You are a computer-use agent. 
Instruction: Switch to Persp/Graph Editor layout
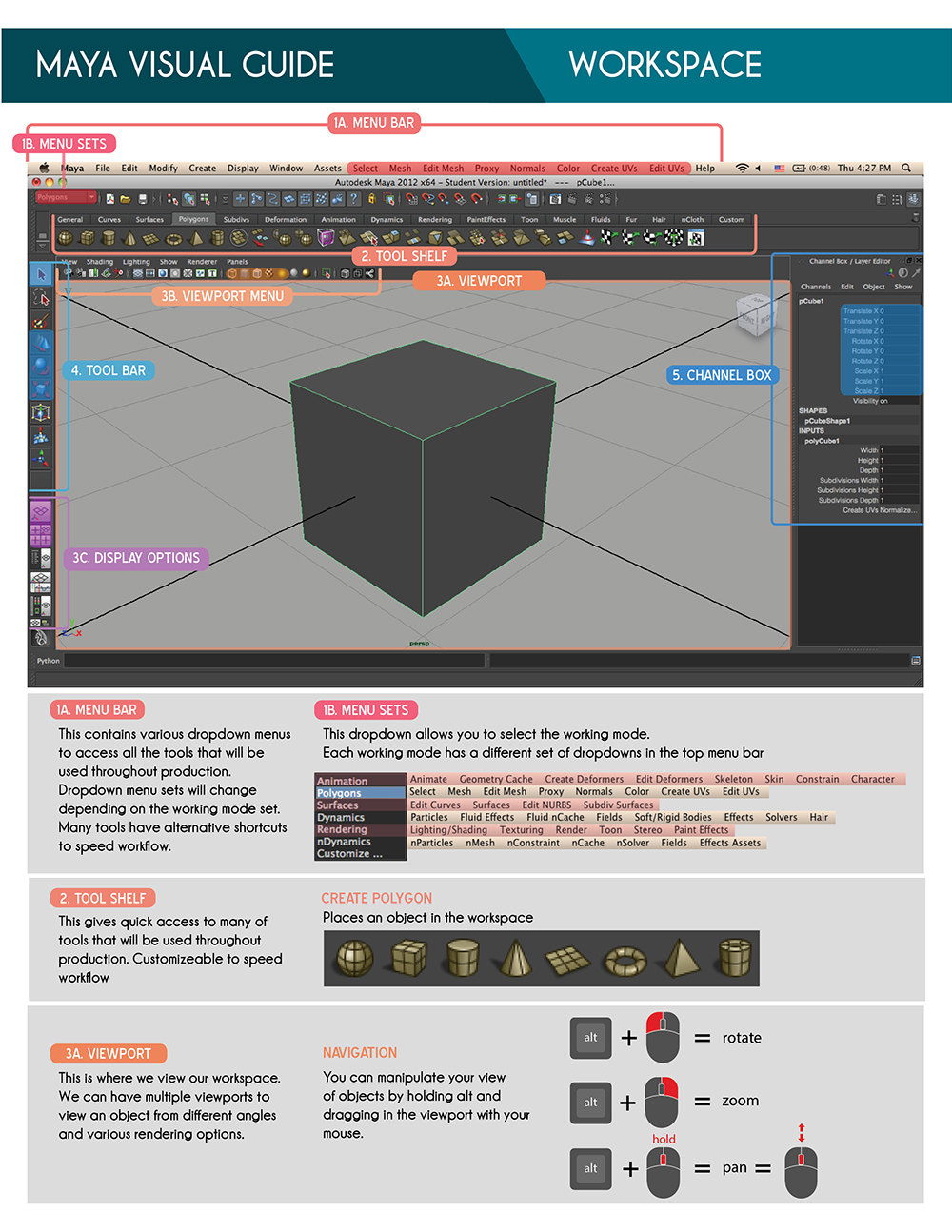coord(41,582)
